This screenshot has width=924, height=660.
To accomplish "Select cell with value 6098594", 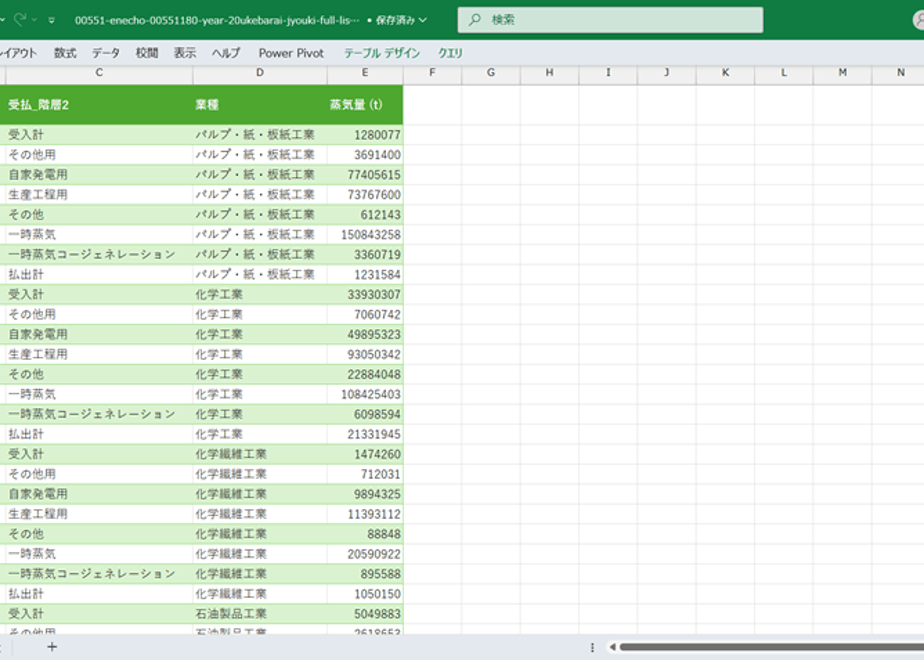I will (x=365, y=414).
